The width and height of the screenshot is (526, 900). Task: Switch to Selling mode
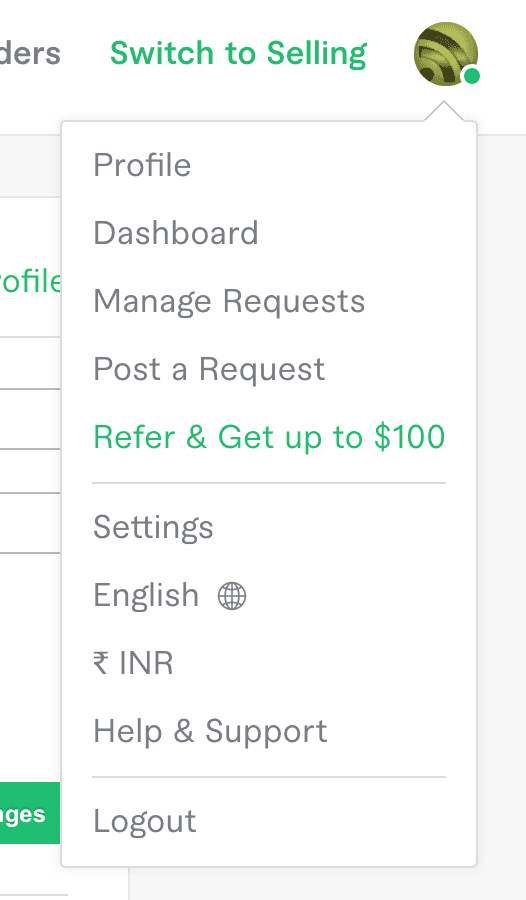tap(238, 54)
